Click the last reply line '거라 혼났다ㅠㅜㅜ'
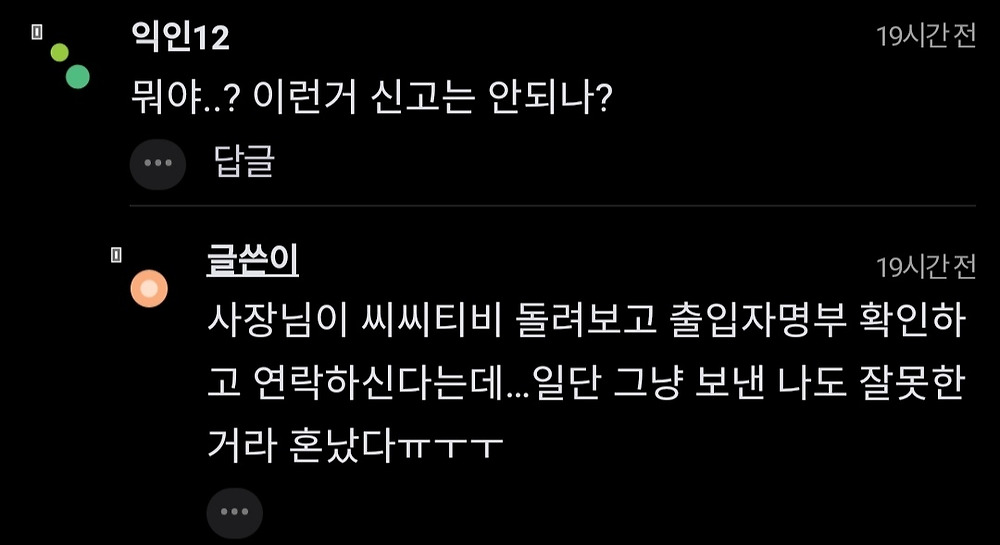The height and width of the screenshot is (545, 1000). tap(356, 445)
